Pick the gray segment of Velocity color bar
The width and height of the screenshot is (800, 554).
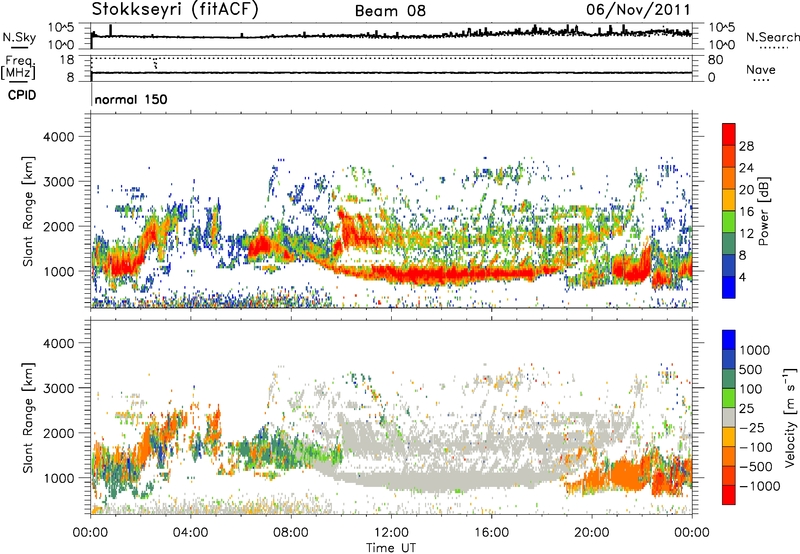tap(729, 417)
